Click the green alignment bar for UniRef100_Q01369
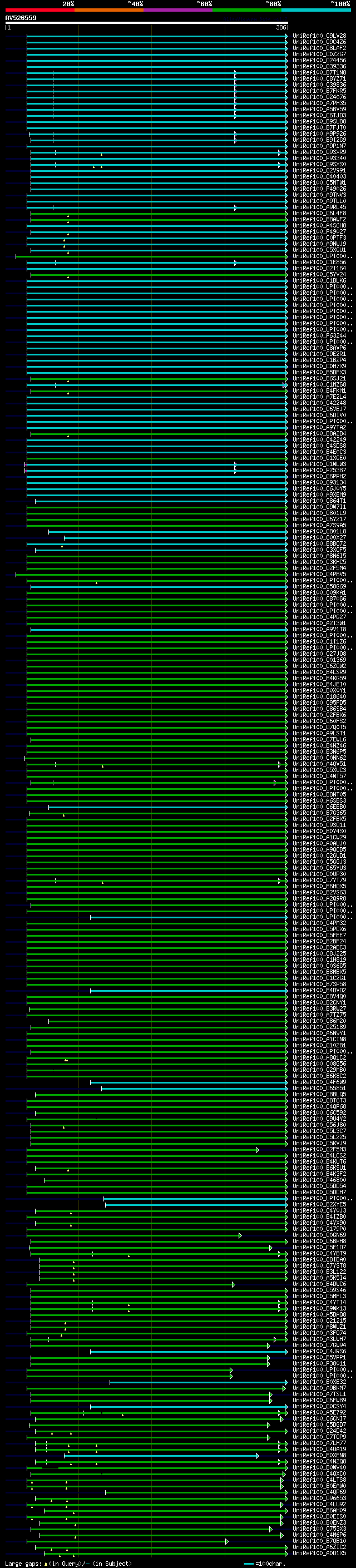This screenshot has width=356, height=1568. 156,660
